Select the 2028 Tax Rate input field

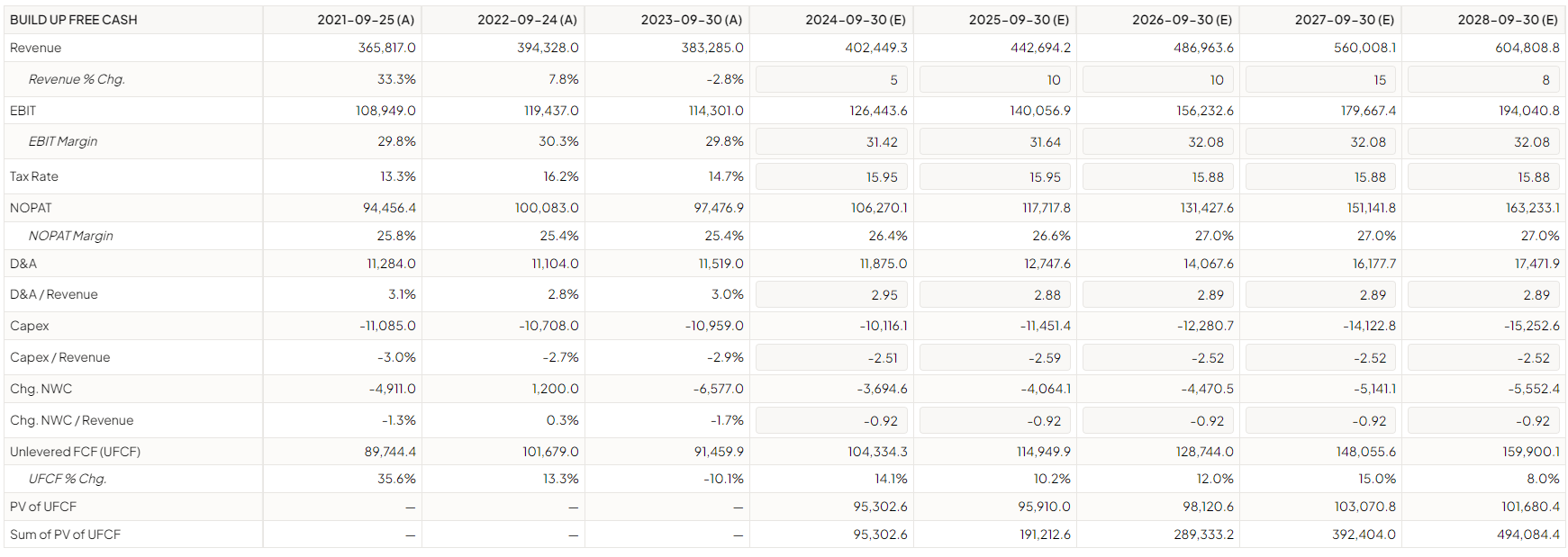pos(1483,177)
